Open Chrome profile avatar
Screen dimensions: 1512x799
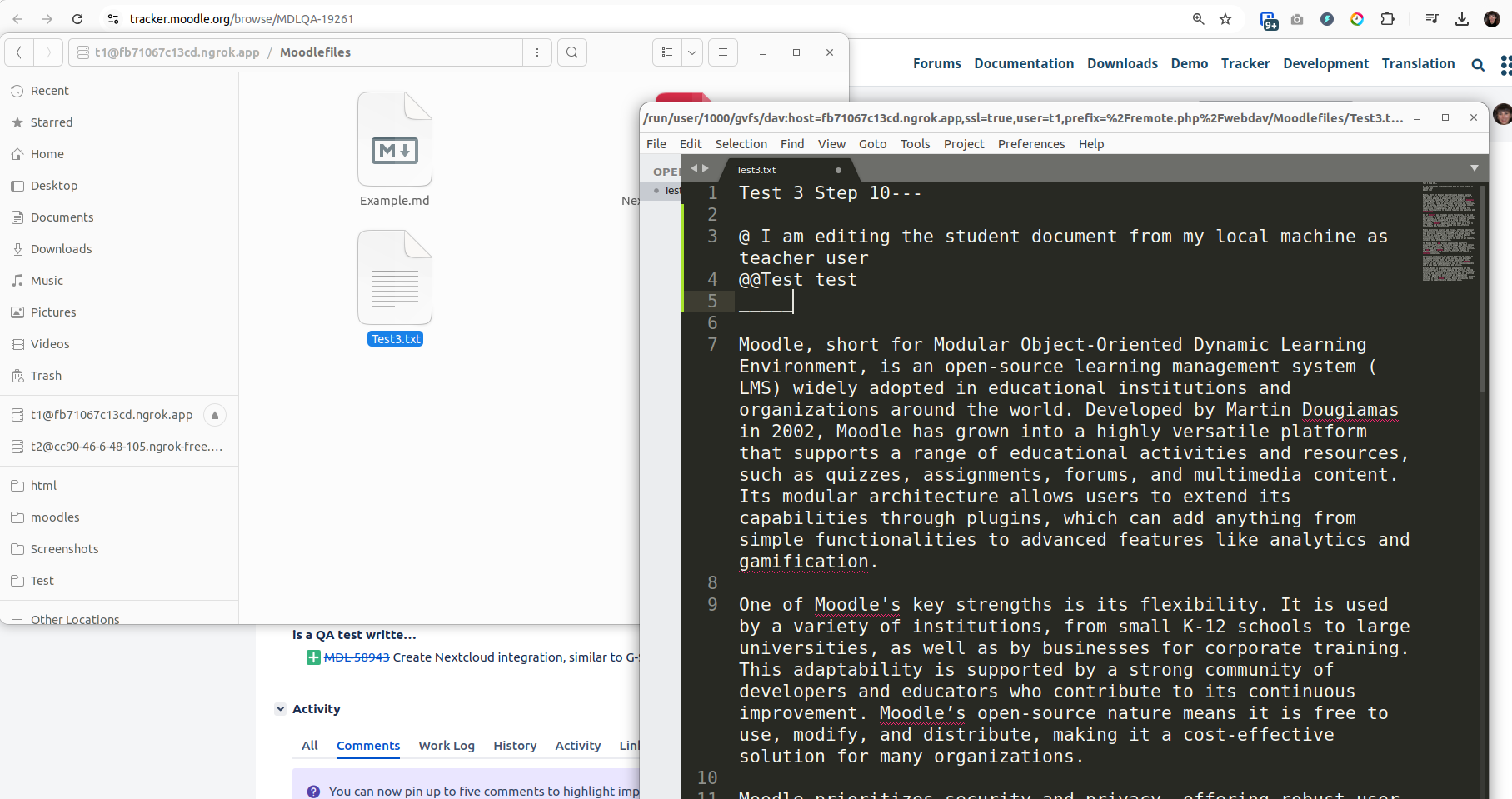pos(1492,18)
